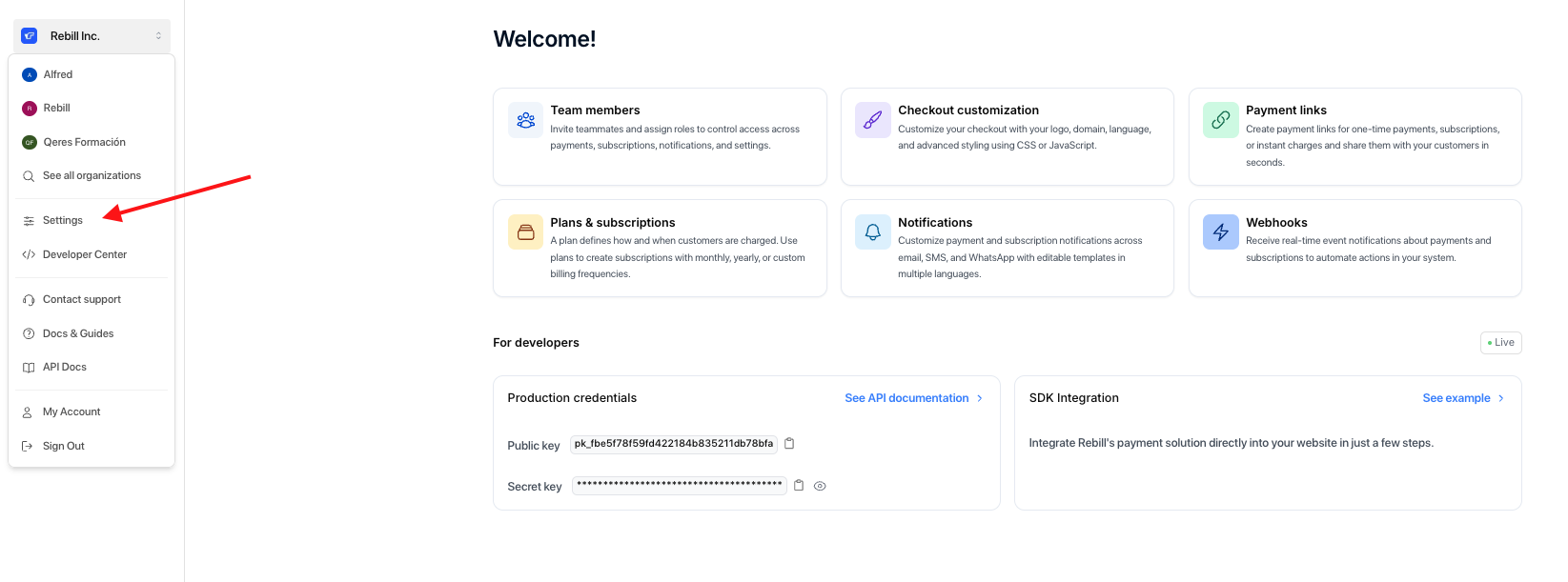Open the Payment links card
Screen dimensions: 1568x582
1355,136
